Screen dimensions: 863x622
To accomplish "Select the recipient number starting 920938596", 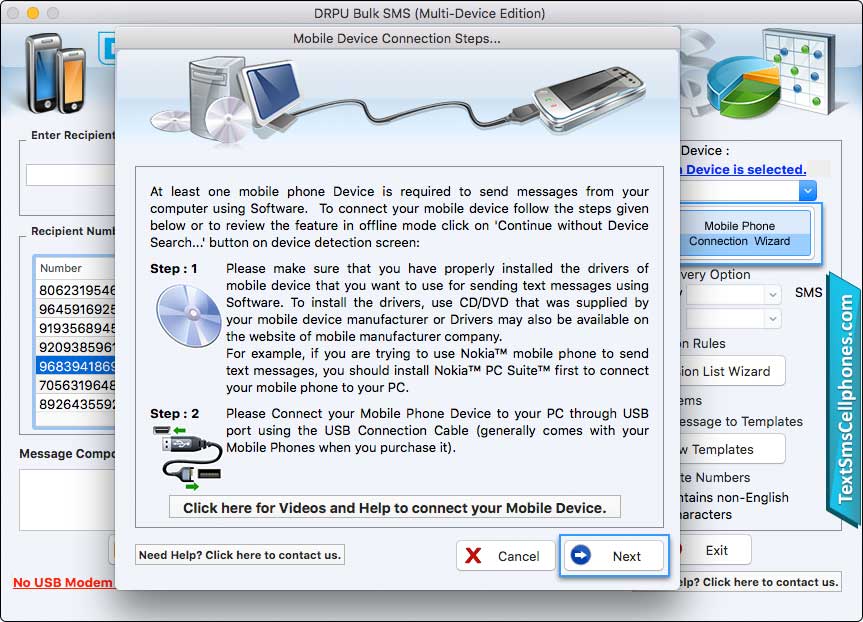I will point(76,347).
